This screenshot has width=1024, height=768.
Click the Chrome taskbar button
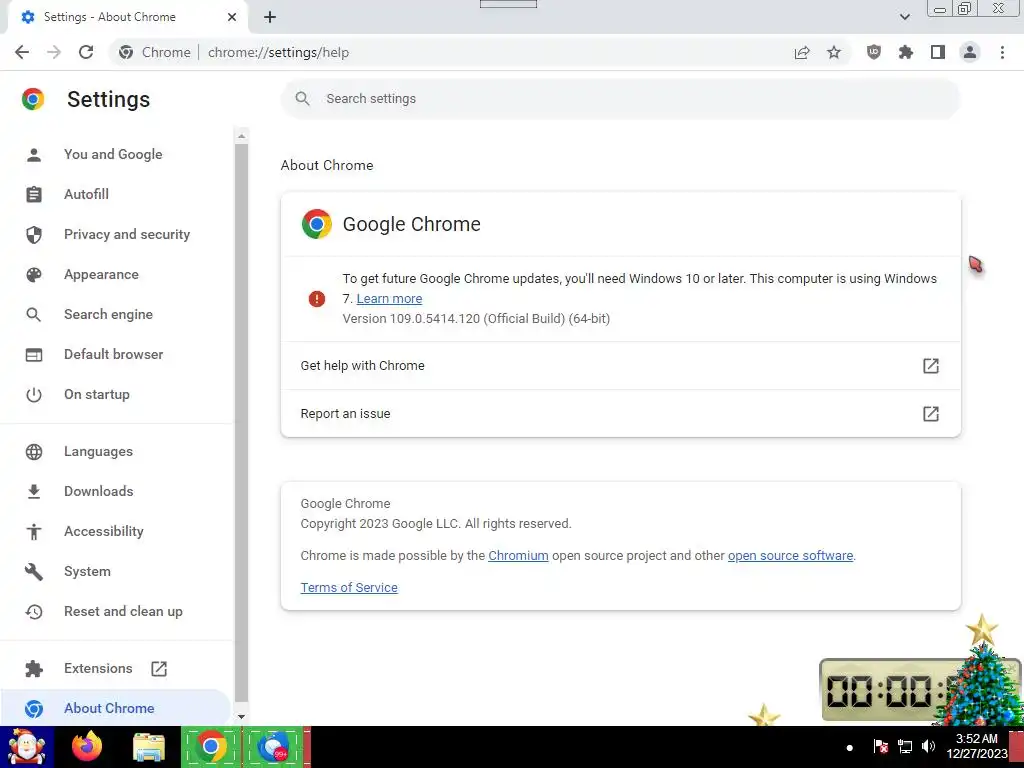[x=211, y=746]
